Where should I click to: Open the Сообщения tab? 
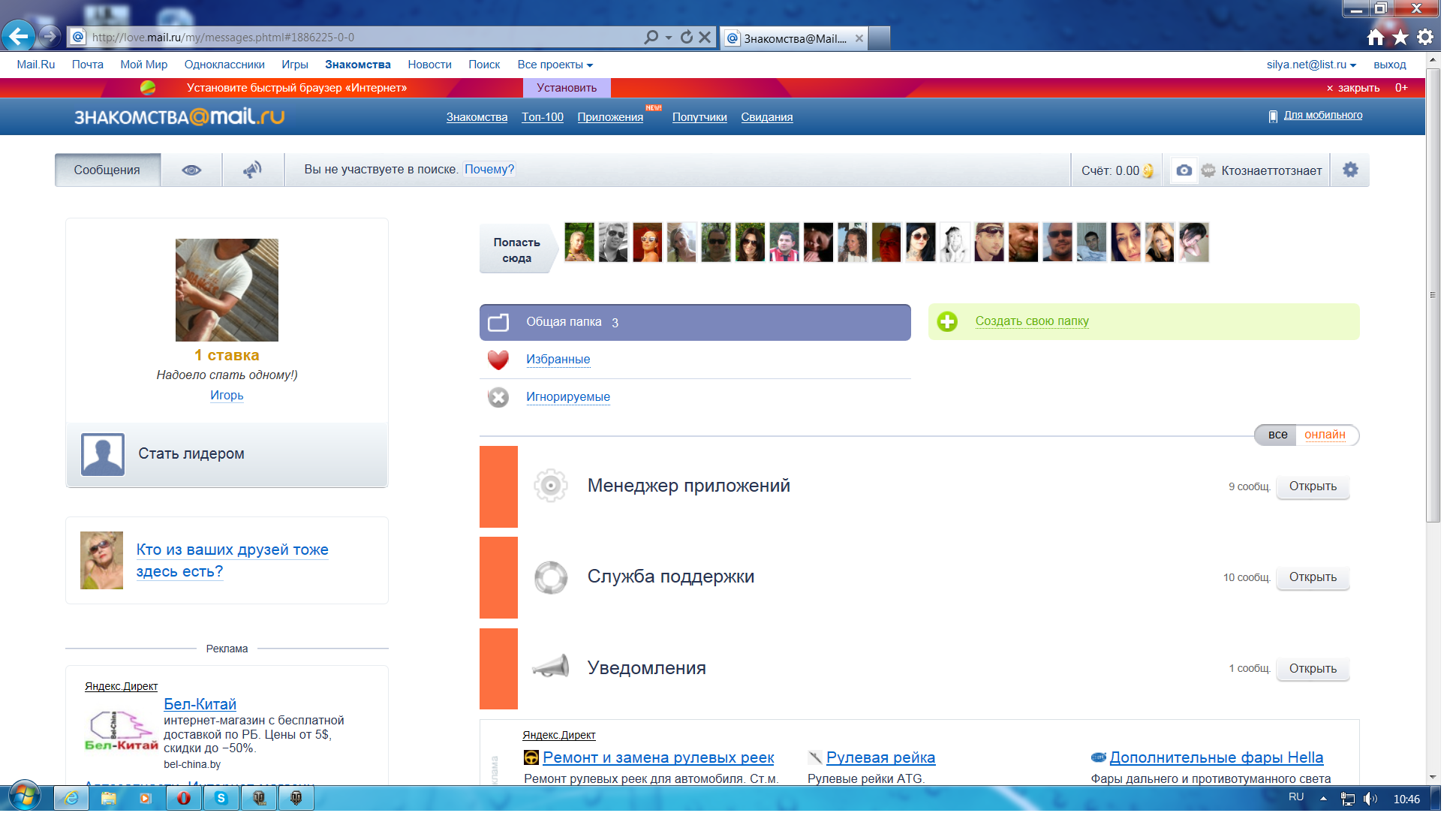107,170
